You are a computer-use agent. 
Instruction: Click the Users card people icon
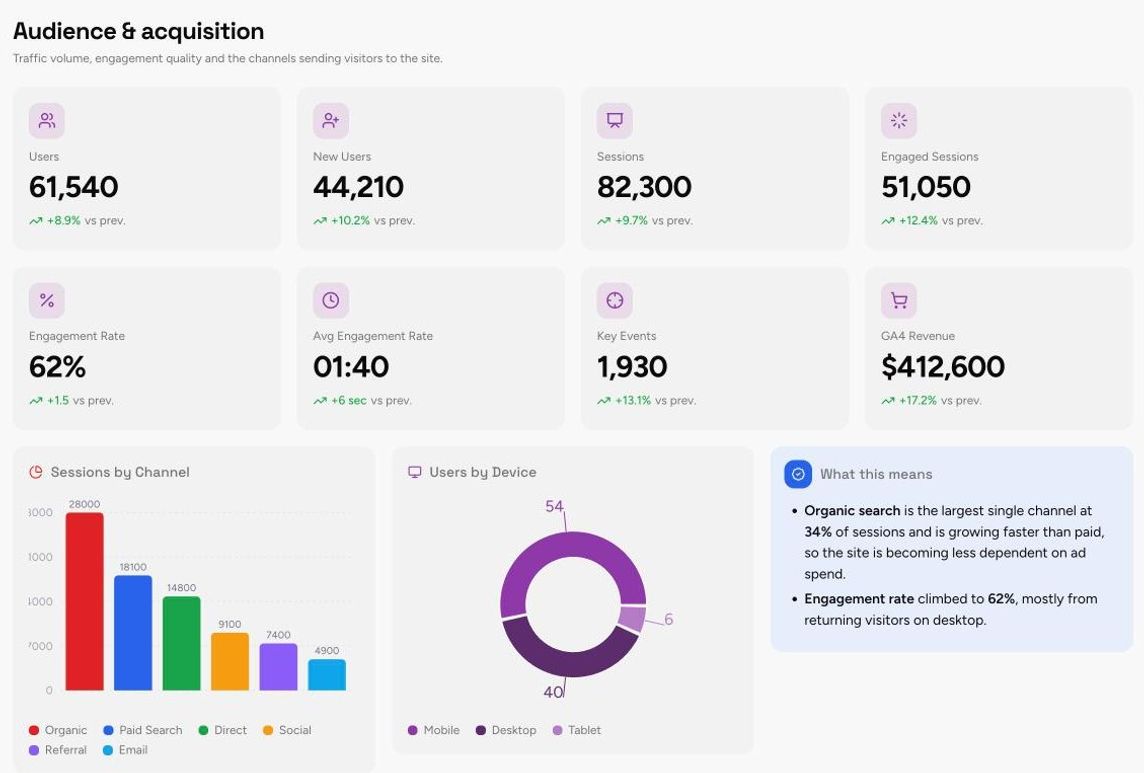(47, 120)
